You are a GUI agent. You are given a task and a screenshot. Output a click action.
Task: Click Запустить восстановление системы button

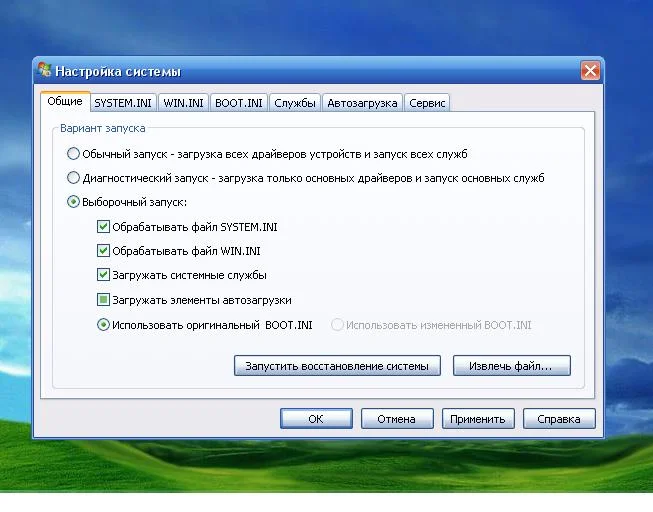[337, 366]
